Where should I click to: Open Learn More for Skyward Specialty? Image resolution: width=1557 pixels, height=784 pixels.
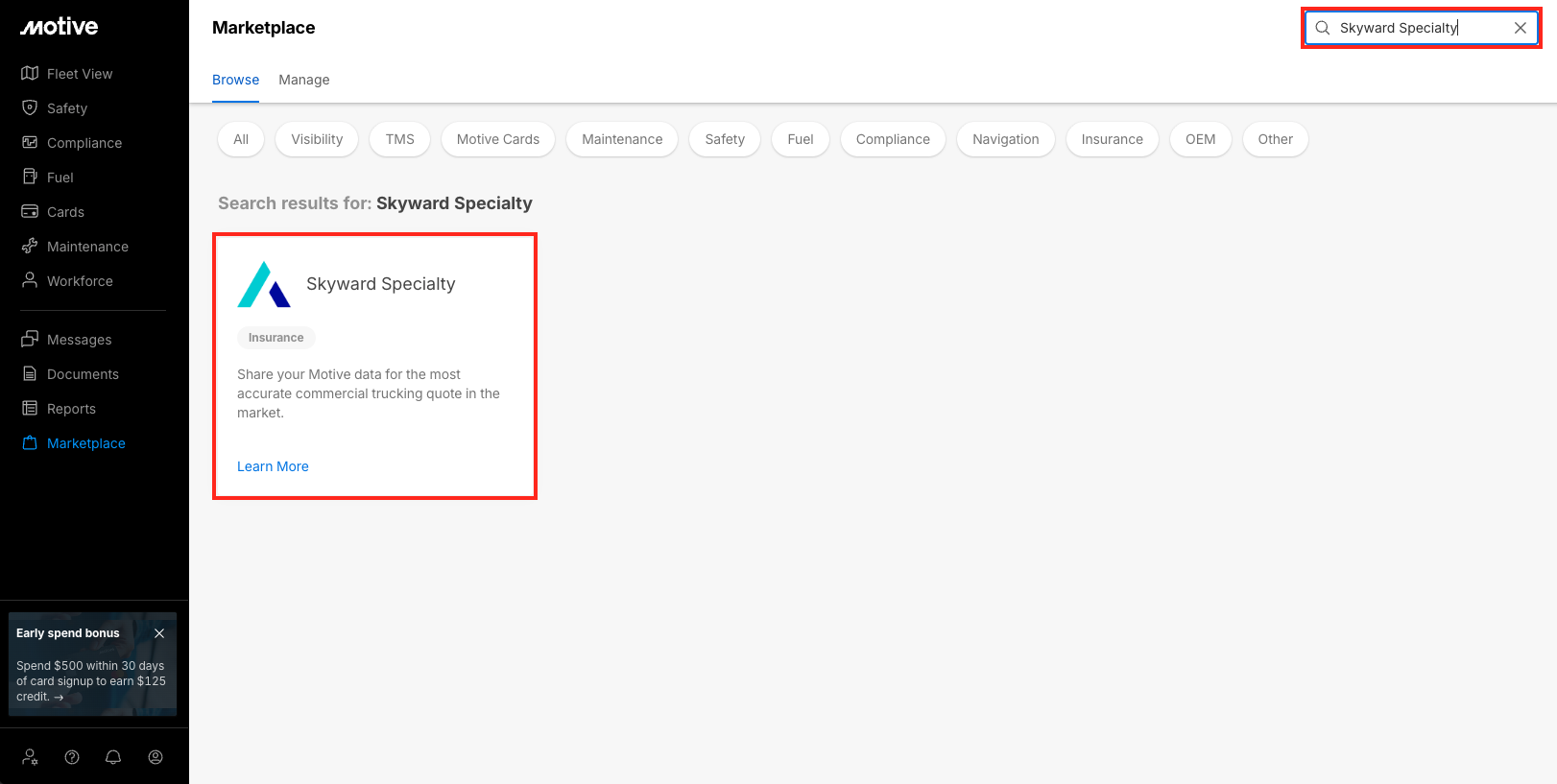click(x=274, y=466)
